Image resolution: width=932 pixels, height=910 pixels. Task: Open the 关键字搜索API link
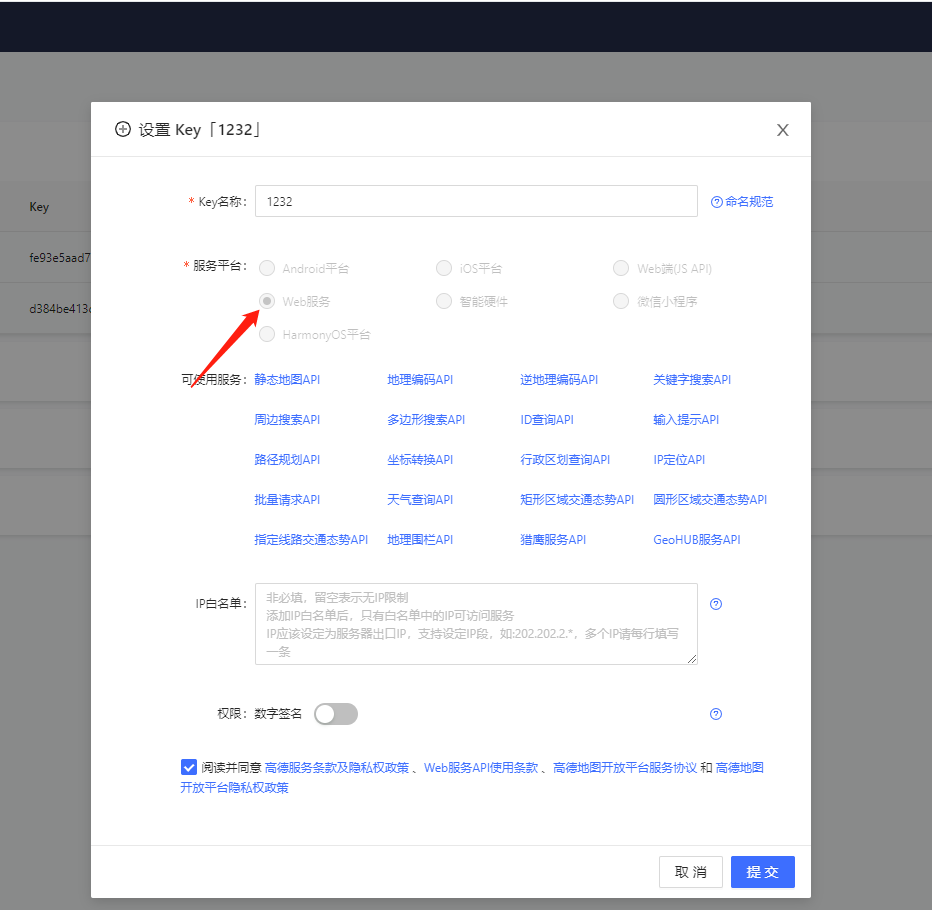(x=692, y=379)
